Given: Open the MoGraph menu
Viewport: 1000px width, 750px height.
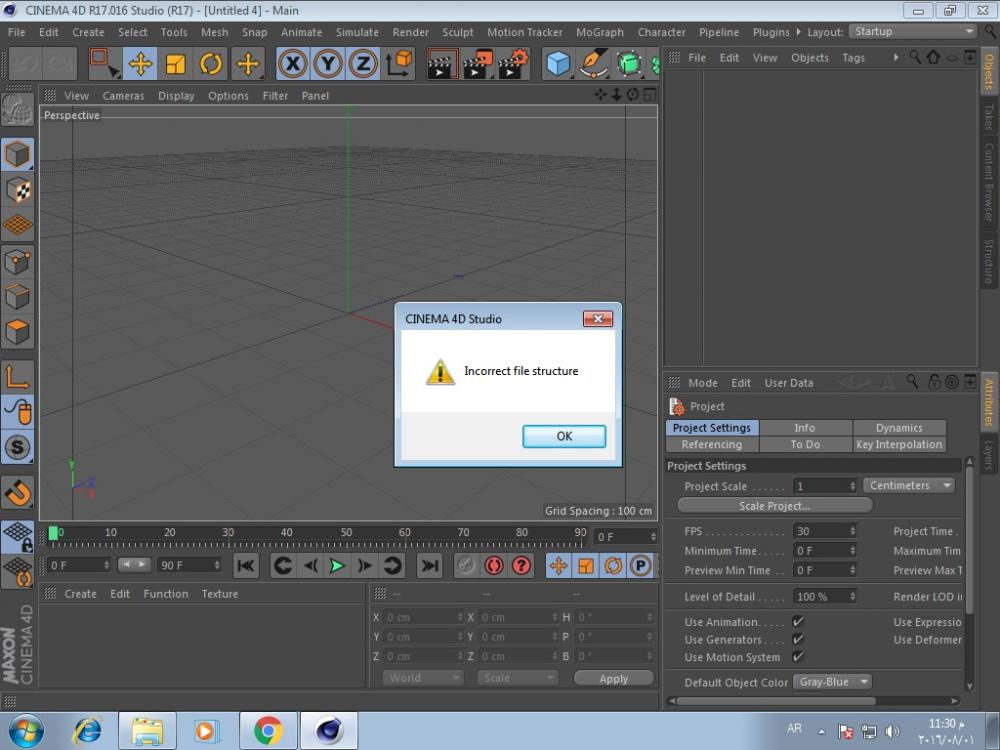Looking at the screenshot, I should point(599,32).
